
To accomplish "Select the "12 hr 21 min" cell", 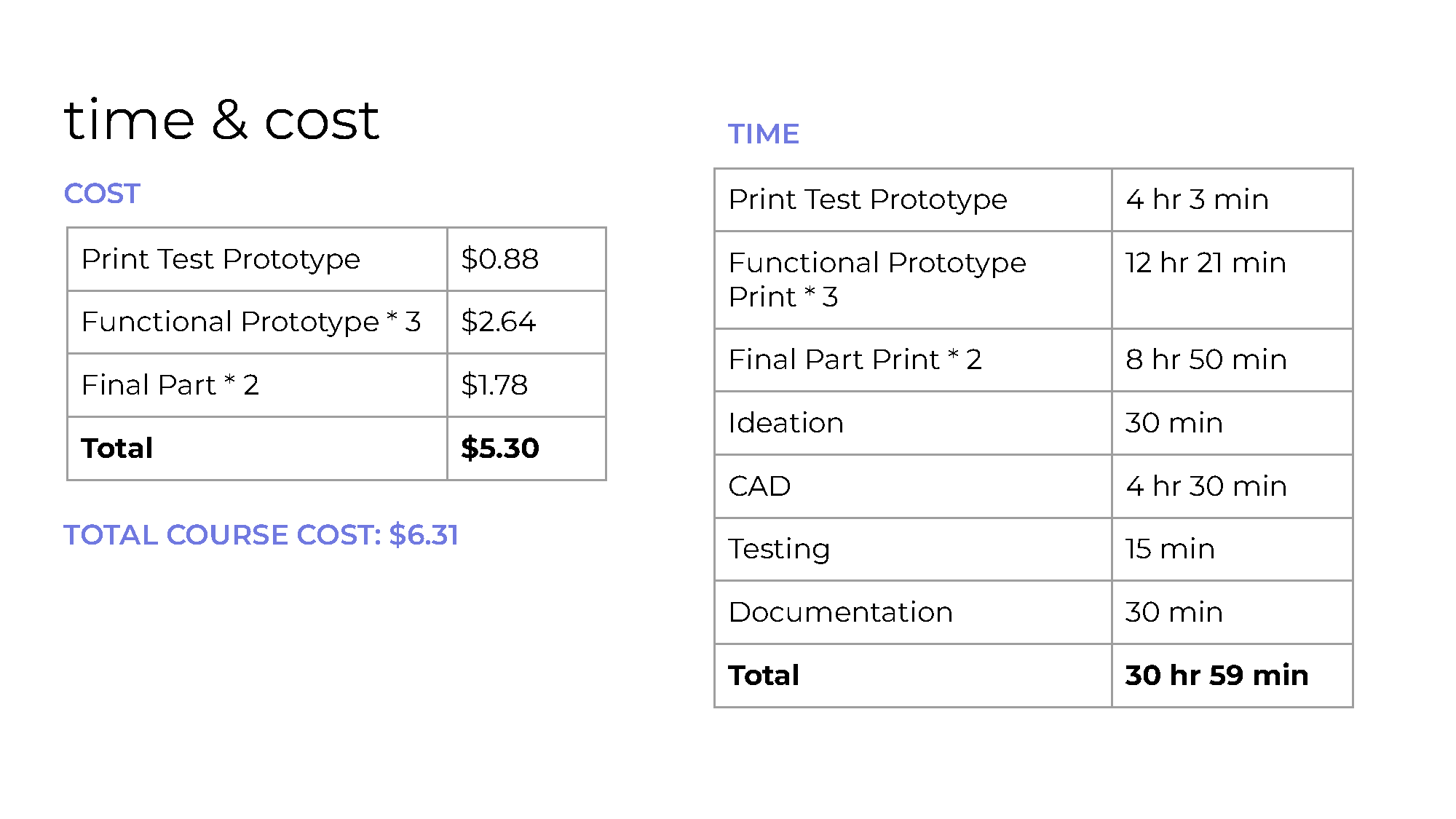I will (x=1206, y=263).
